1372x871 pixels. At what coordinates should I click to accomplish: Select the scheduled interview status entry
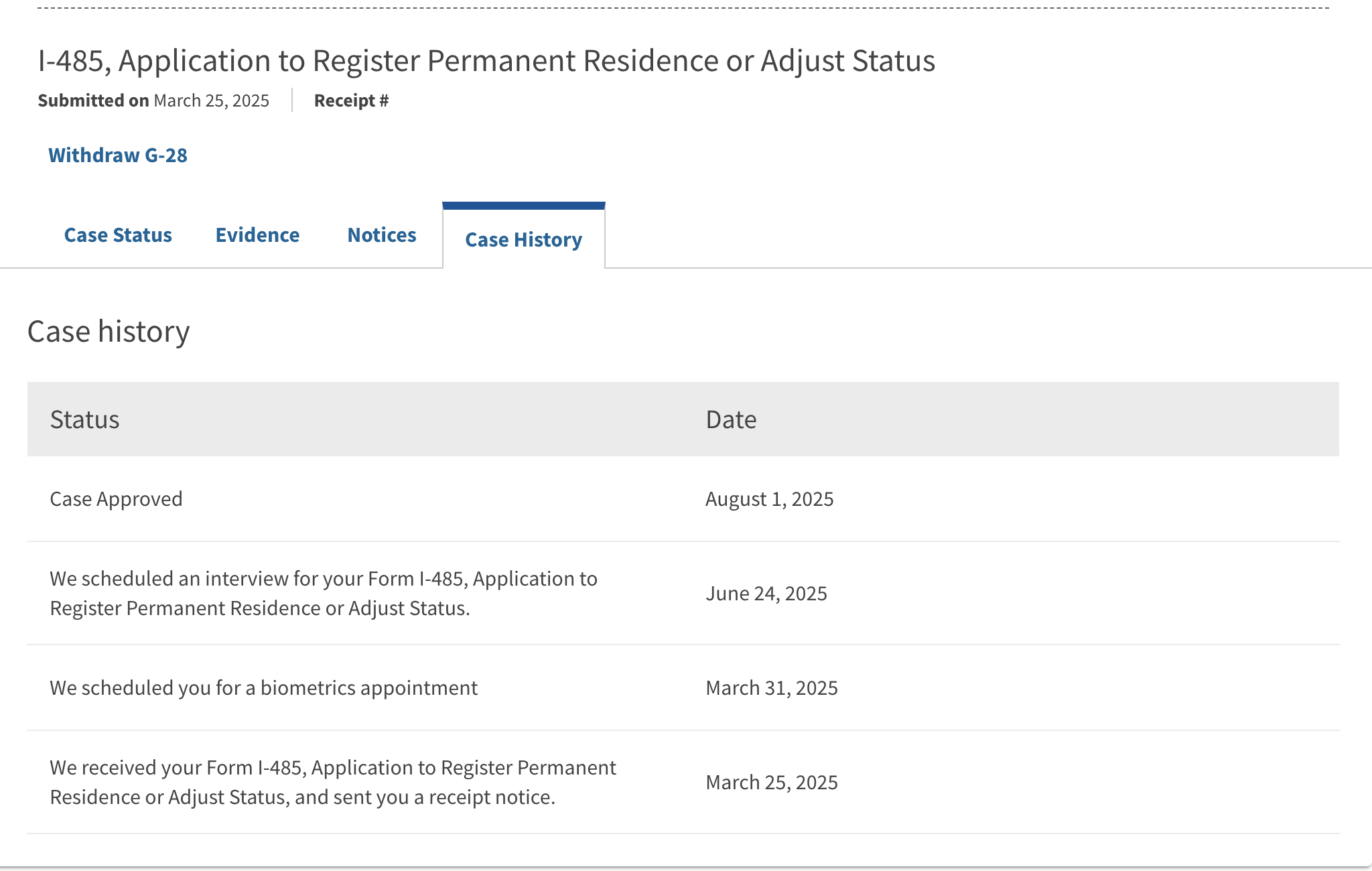324,593
